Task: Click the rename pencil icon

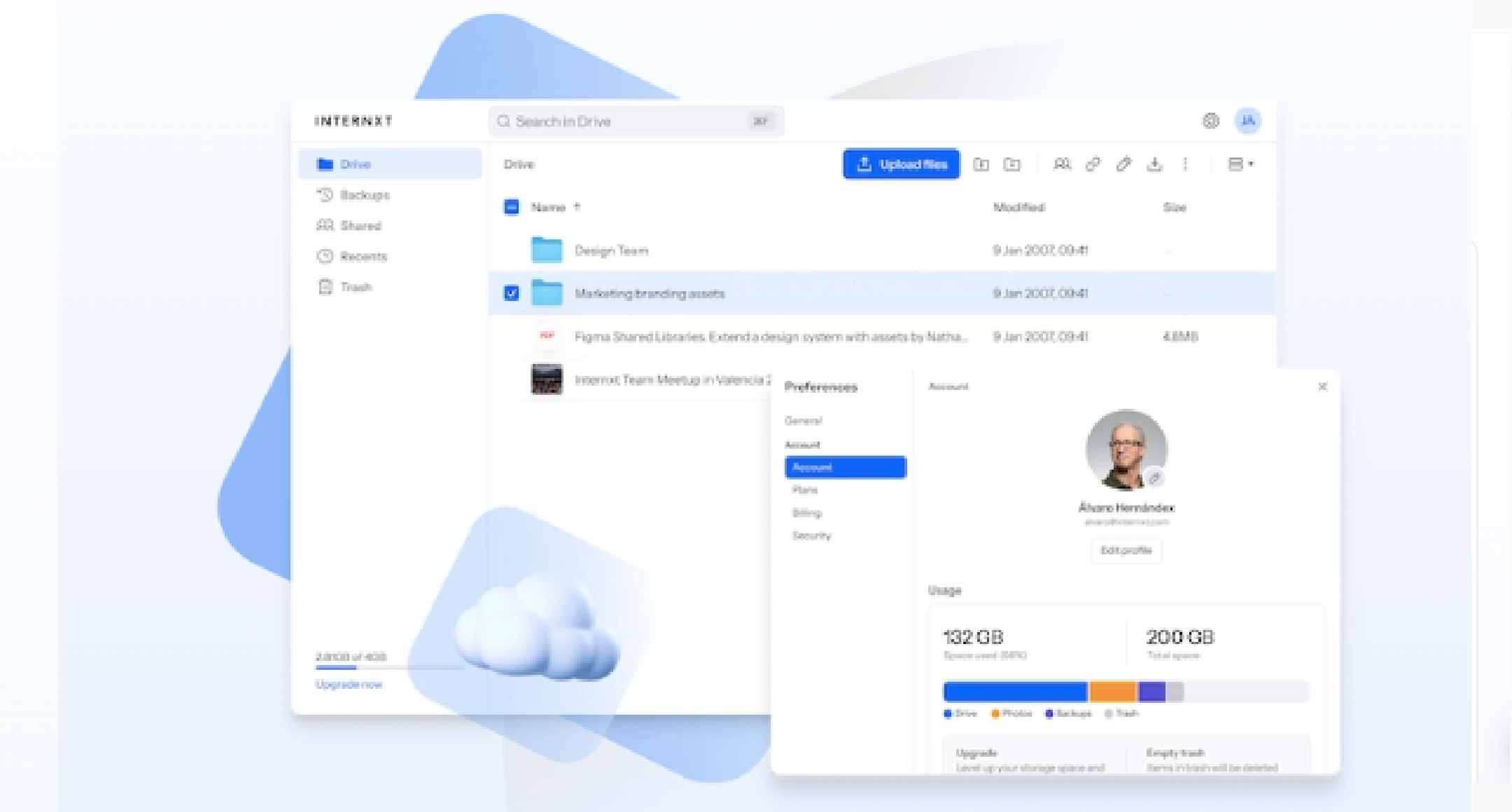Action: point(1123,164)
